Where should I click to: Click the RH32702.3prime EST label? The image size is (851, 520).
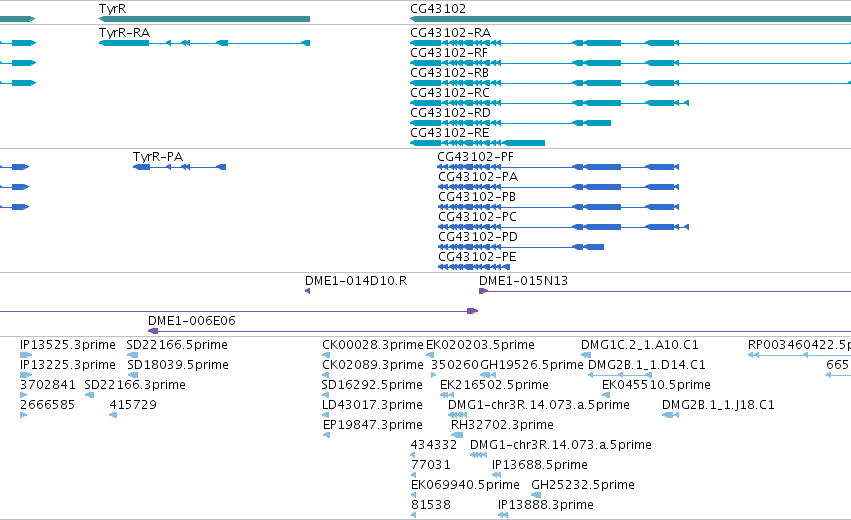(502, 425)
